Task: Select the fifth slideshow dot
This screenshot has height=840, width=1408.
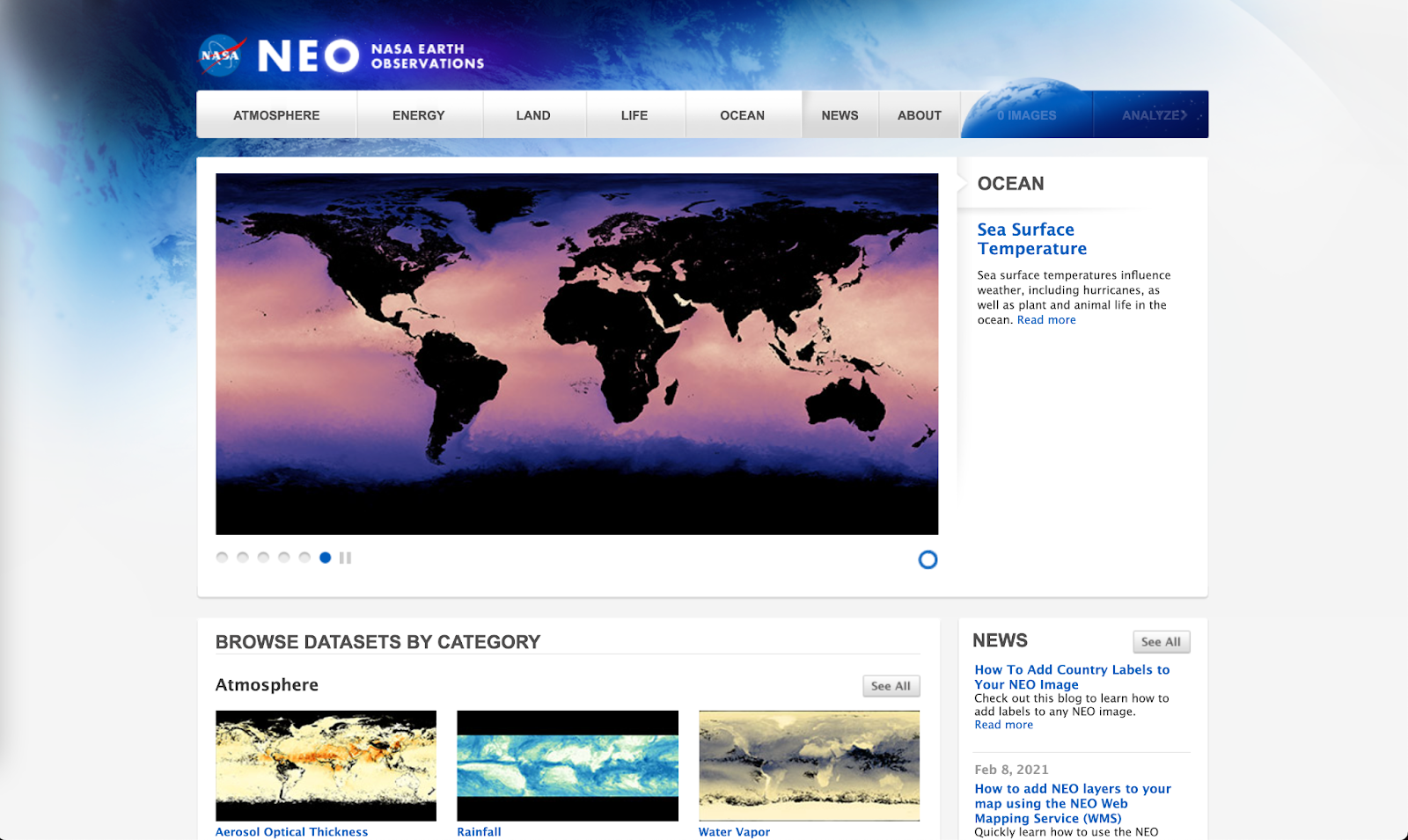Action: click(x=304, y=558)
